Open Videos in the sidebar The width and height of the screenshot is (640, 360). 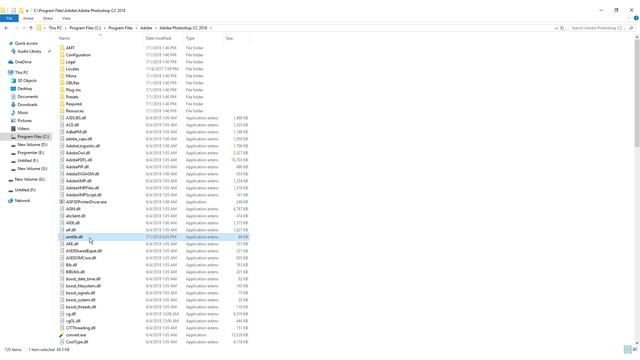pos(23,129)
